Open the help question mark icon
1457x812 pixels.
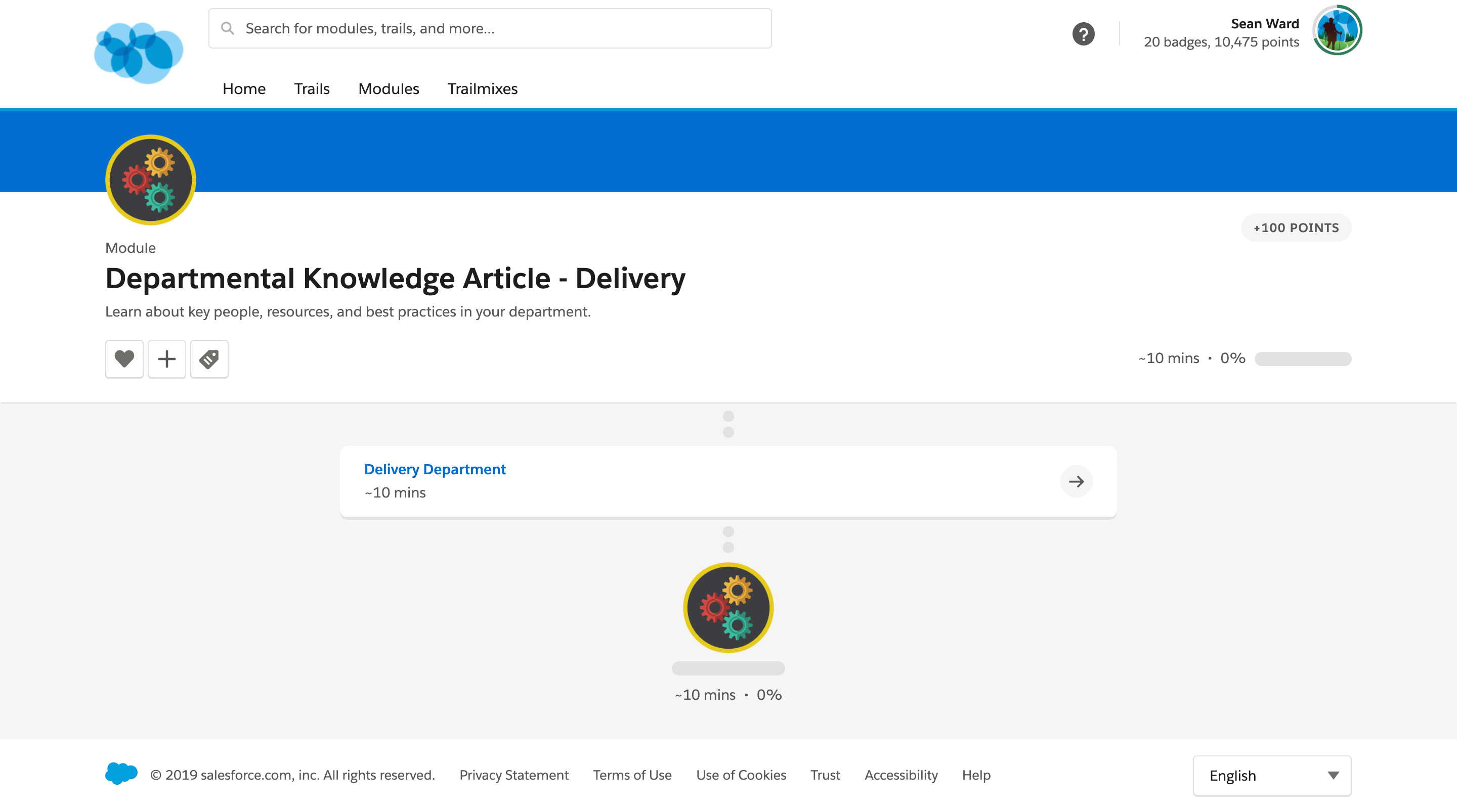click(x=1083, y=34)
